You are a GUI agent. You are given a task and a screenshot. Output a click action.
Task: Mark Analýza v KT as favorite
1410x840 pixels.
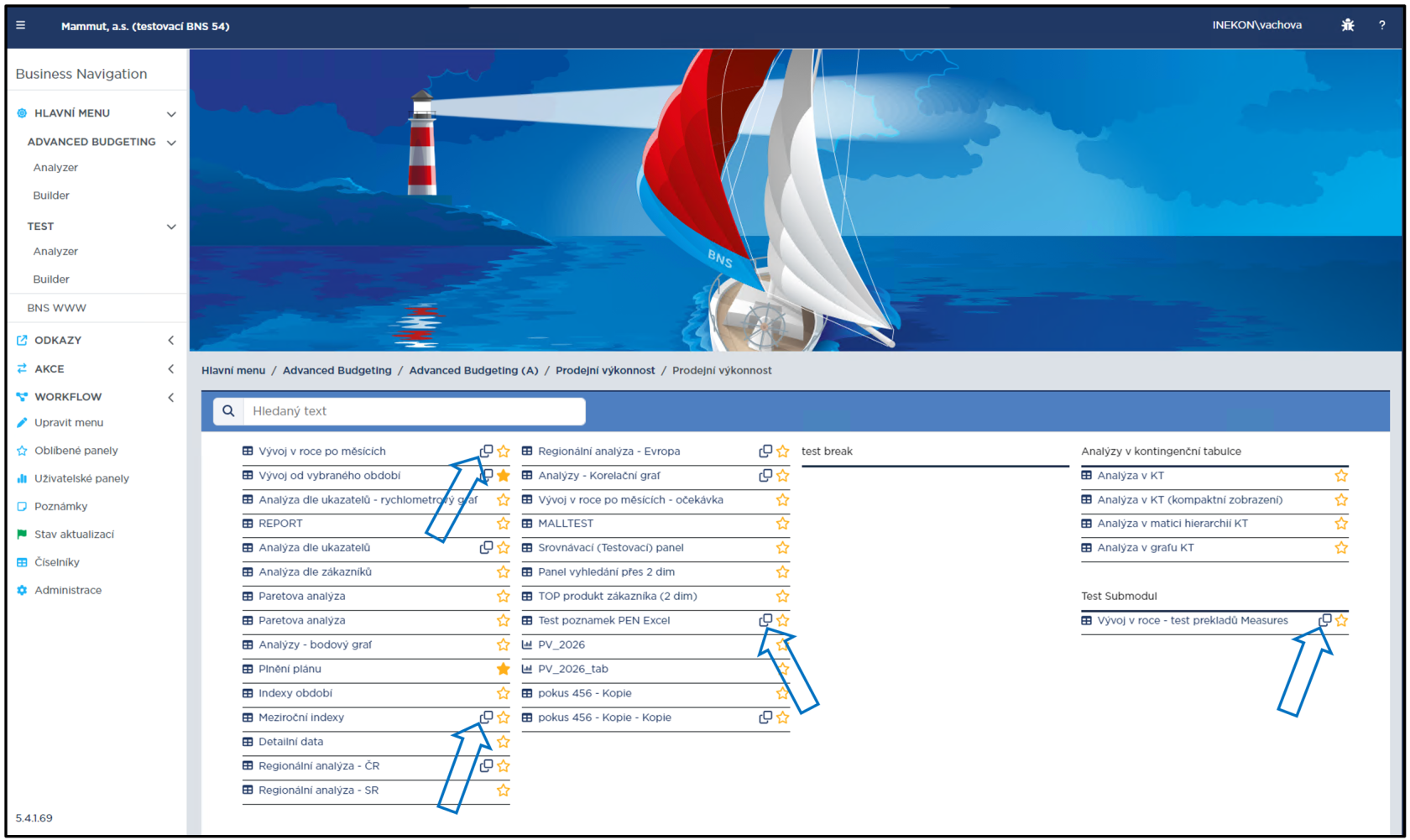coord(1341,476)
